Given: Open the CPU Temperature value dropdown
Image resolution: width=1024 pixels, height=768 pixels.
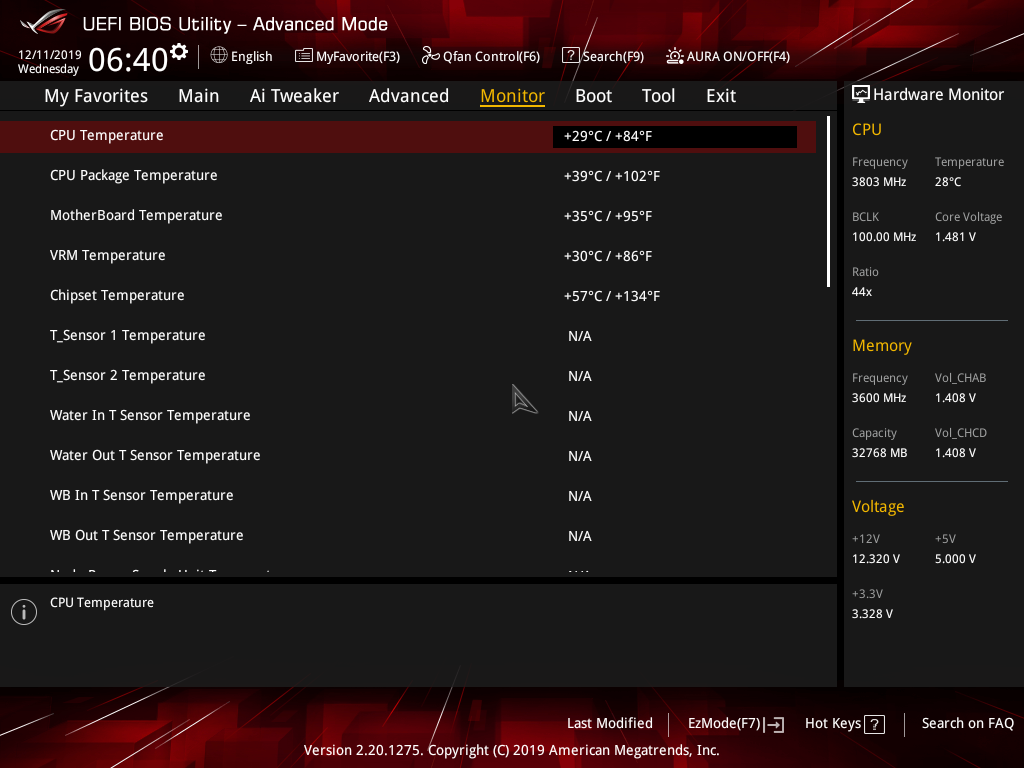Looking at the screenshot, I should [x=674, y=136].
